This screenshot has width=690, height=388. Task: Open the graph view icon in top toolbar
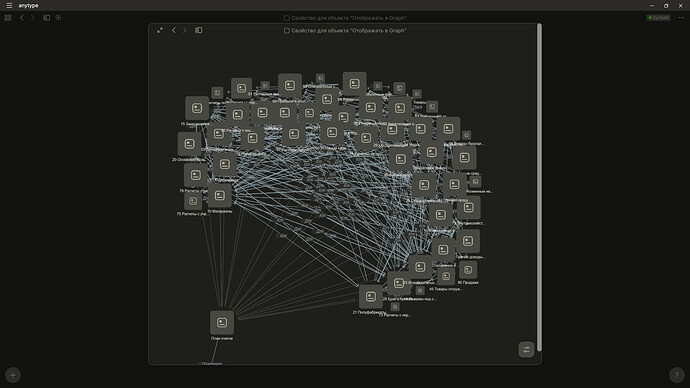point(59,18)
